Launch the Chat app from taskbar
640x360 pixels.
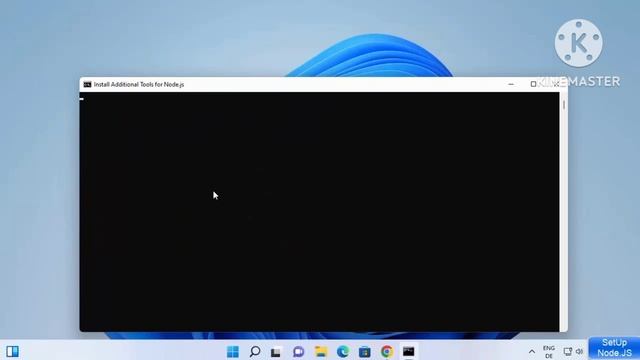[298, 351]
